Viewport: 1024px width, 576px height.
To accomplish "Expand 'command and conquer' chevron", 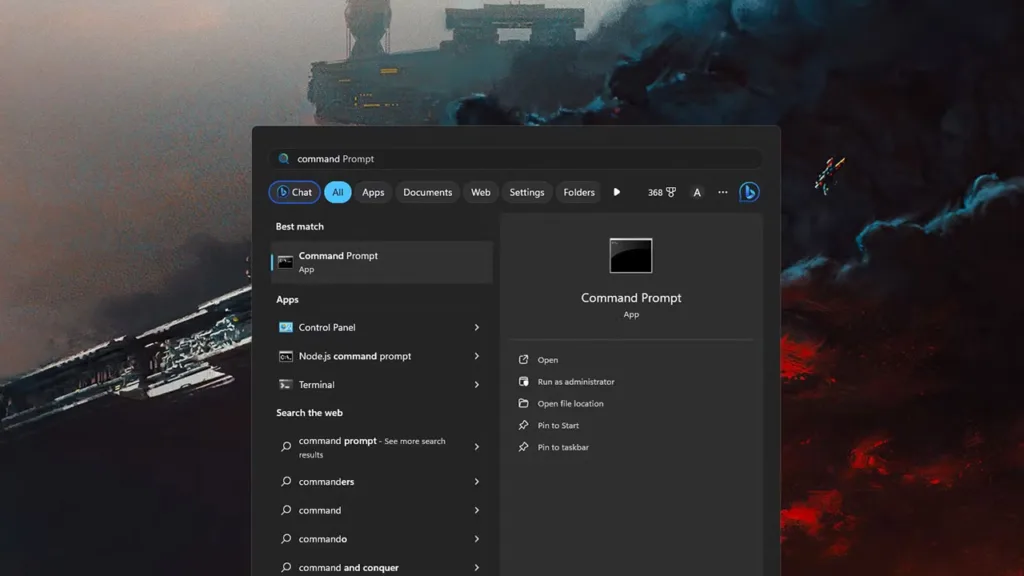I will [477, 567].
